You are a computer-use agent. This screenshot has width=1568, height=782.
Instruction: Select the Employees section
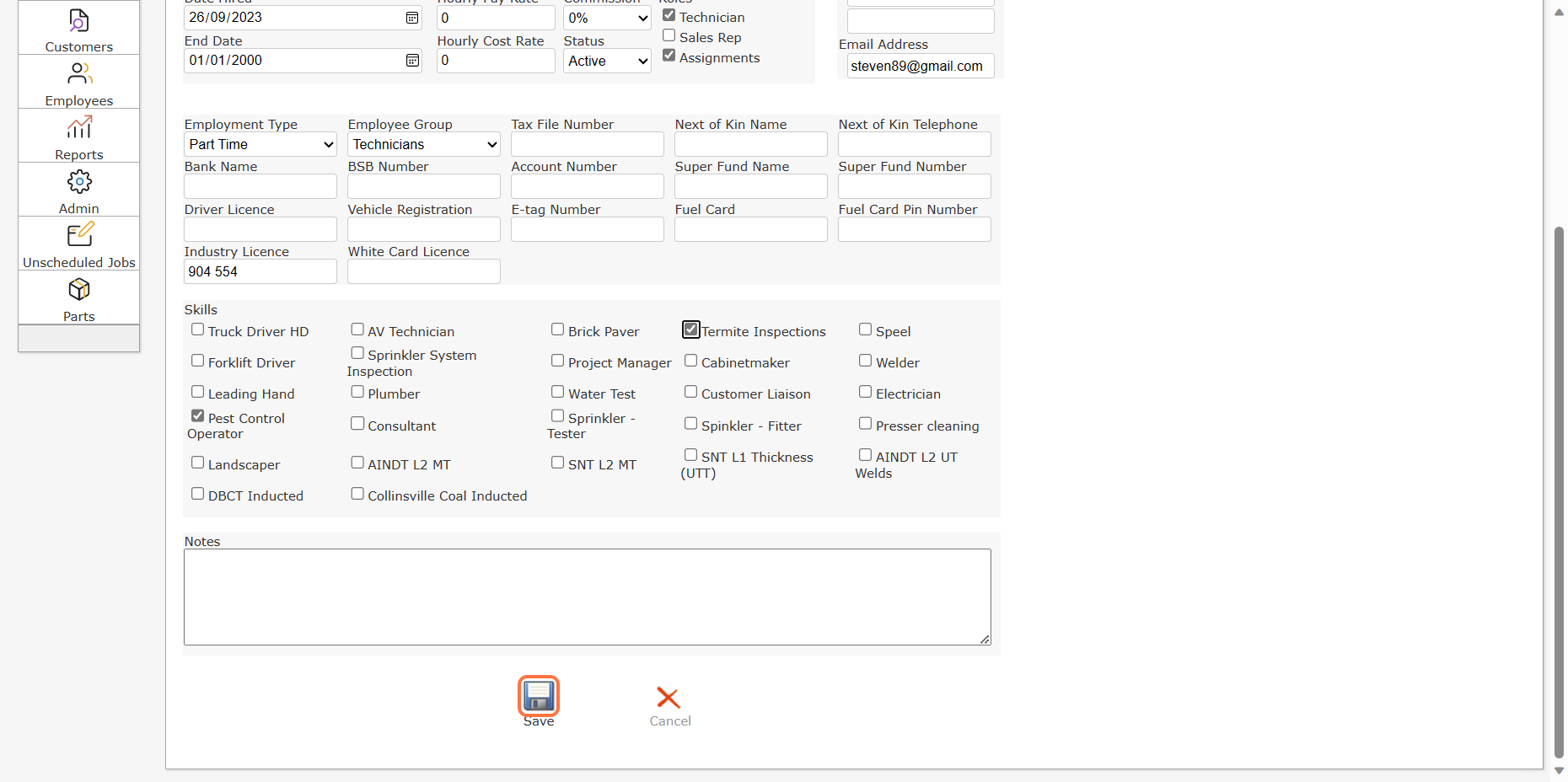78,82
